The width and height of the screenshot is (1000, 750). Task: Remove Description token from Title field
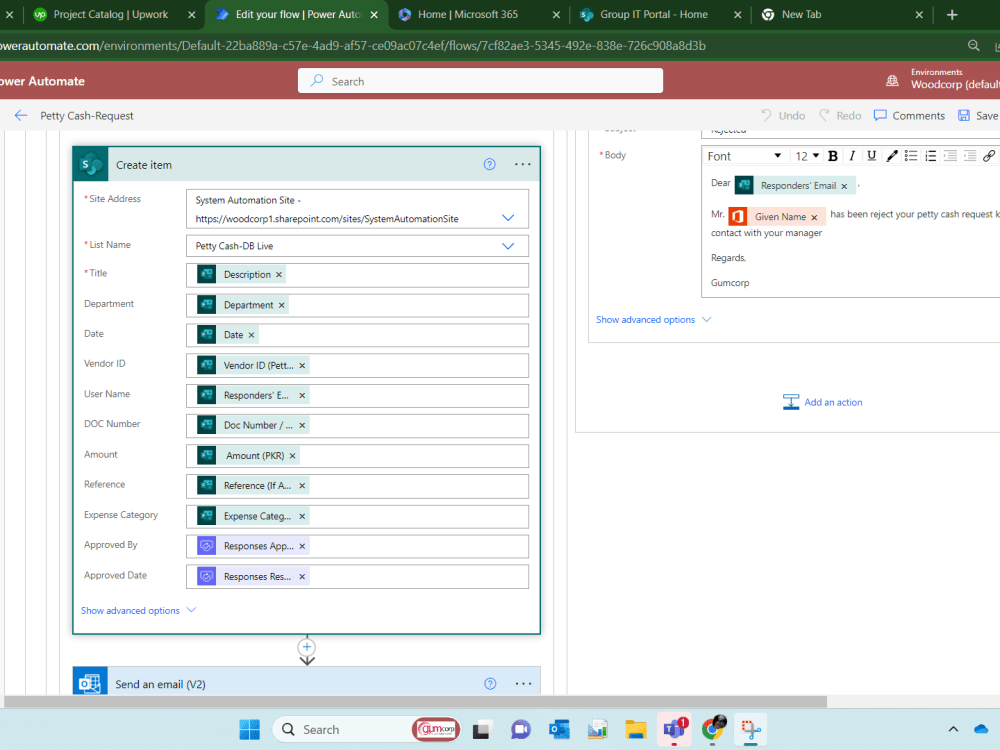point(279,275)
